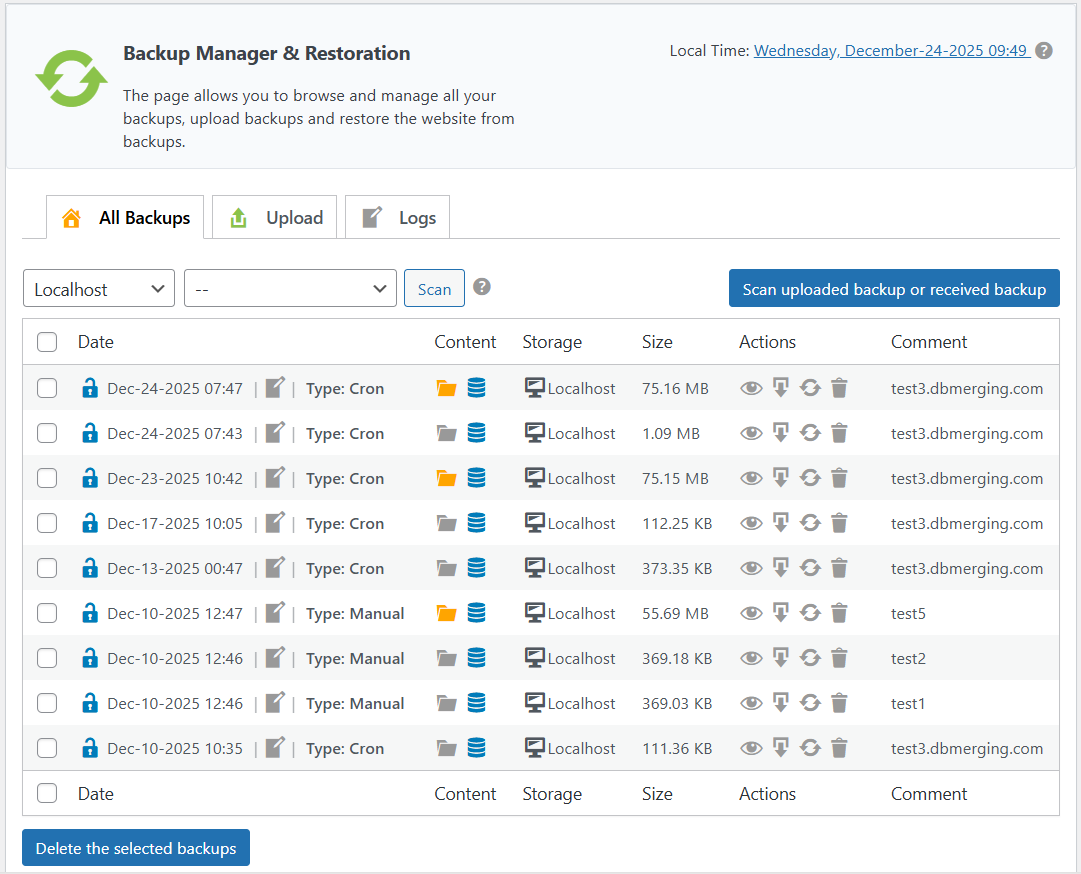The image size is (1081, 874).
Task: Click the help icon next to Scan button
Action: tap(482, 287)
